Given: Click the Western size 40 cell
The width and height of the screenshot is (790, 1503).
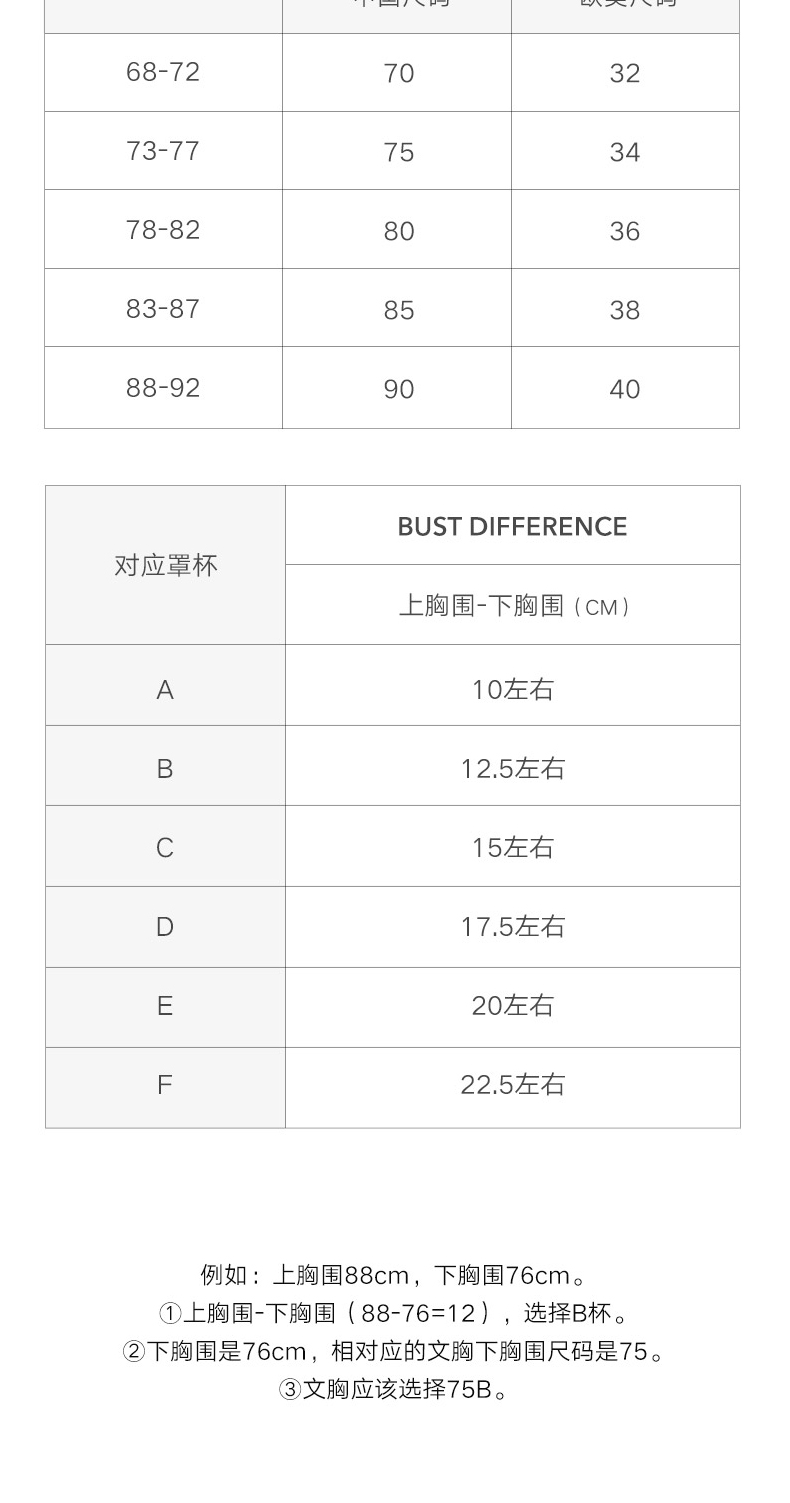Looking at the screenshot, I should [625, 389].
